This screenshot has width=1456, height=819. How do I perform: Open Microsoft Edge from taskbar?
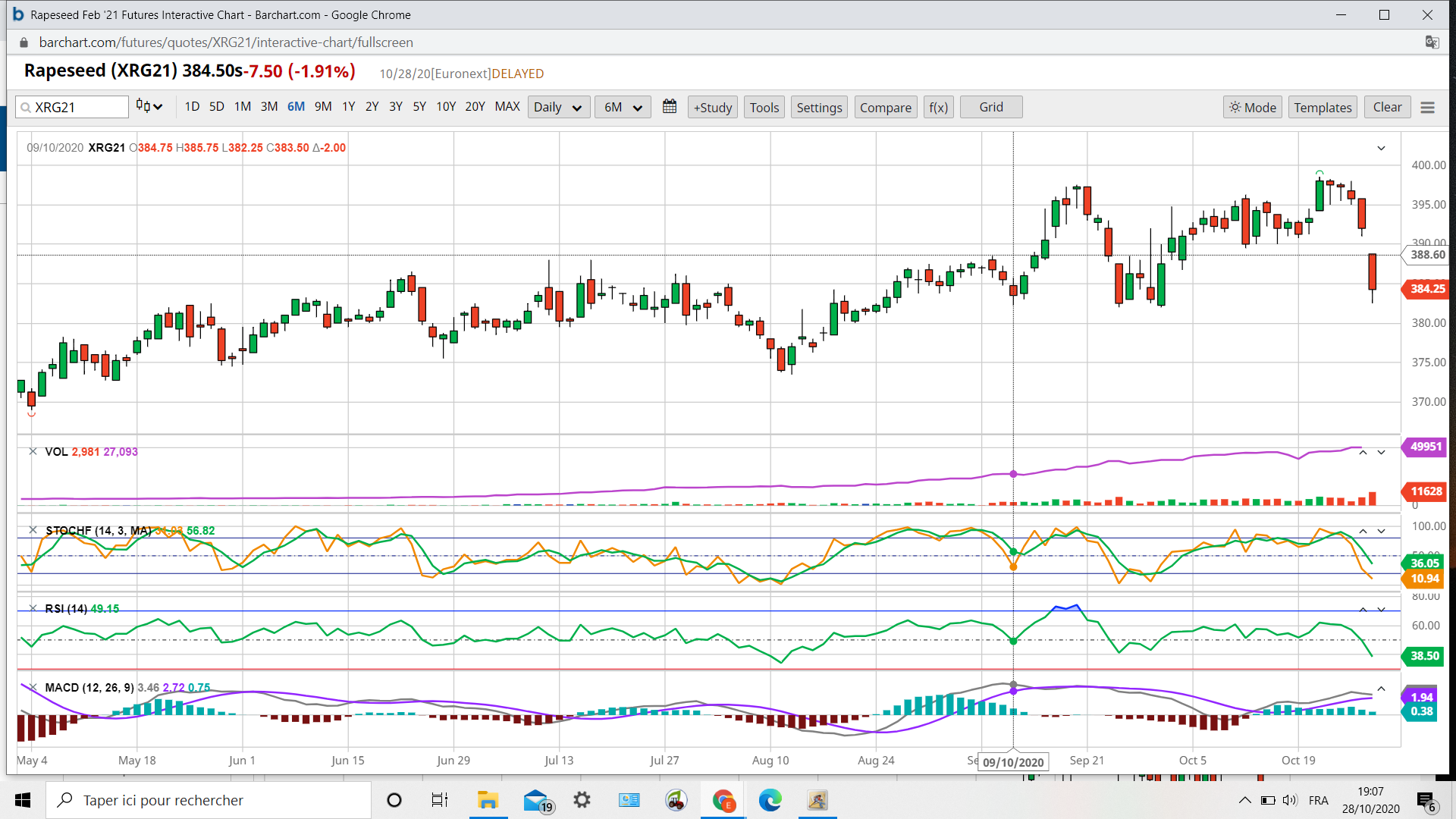770,800
